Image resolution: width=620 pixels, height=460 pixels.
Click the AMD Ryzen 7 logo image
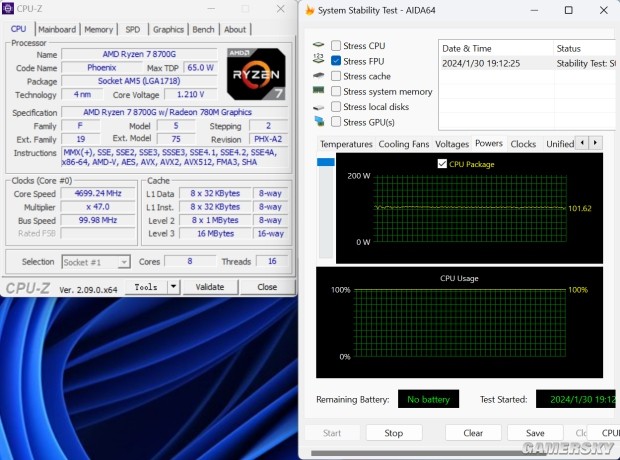(256, 74)
